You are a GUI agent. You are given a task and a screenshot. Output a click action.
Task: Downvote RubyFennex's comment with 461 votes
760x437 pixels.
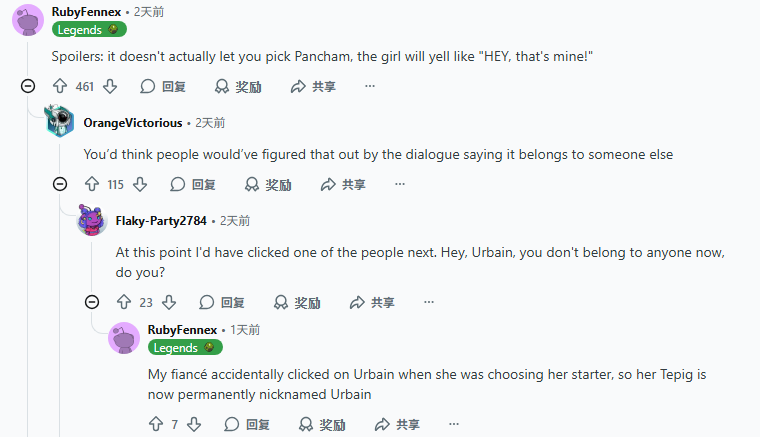110,87
